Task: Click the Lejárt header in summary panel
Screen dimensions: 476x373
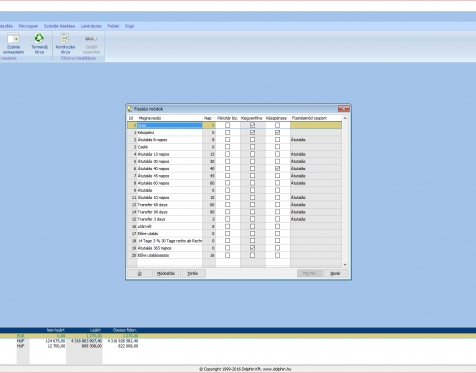Action: [x=95, y=330]
